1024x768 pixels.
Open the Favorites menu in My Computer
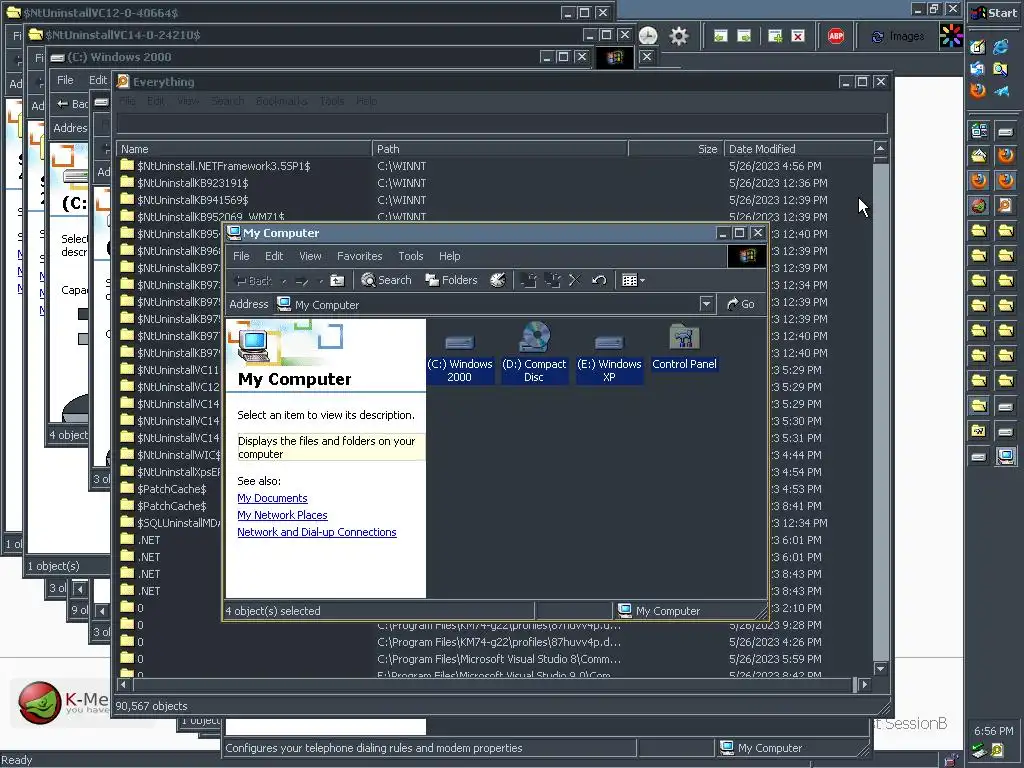pos(359,256)
